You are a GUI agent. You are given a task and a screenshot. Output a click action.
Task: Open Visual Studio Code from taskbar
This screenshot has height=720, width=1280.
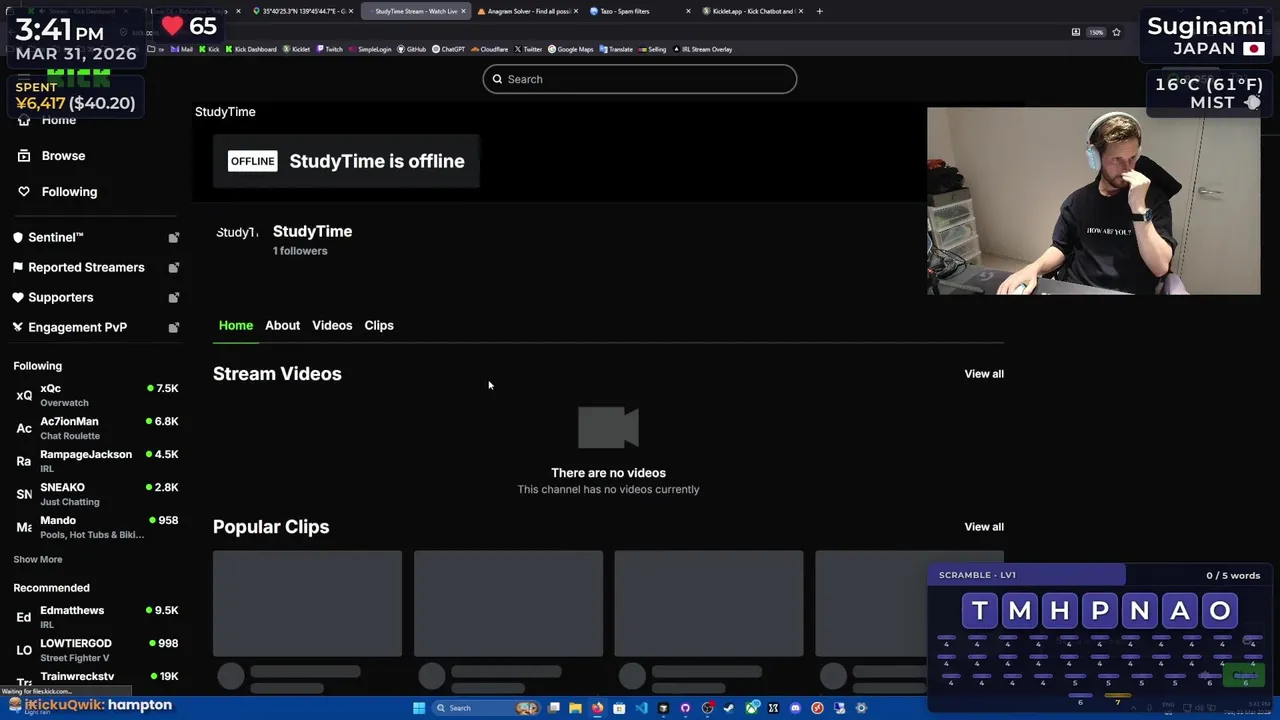click(641, 708)
